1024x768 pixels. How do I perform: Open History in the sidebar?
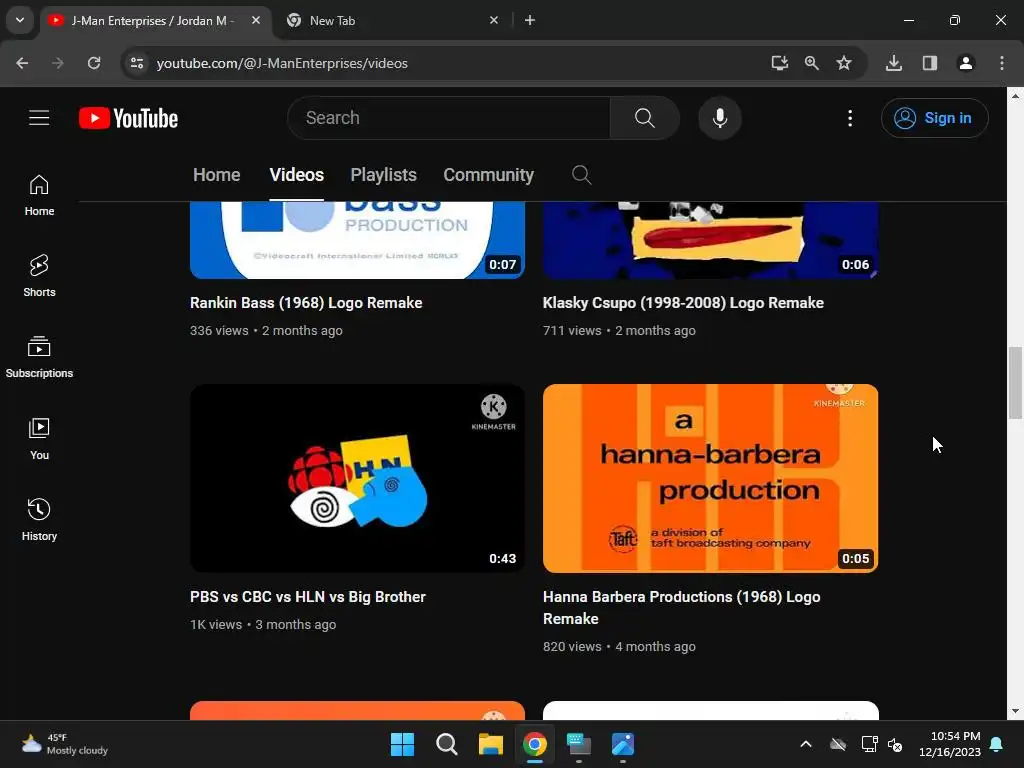pyautogui.click(x=39, y=519)
